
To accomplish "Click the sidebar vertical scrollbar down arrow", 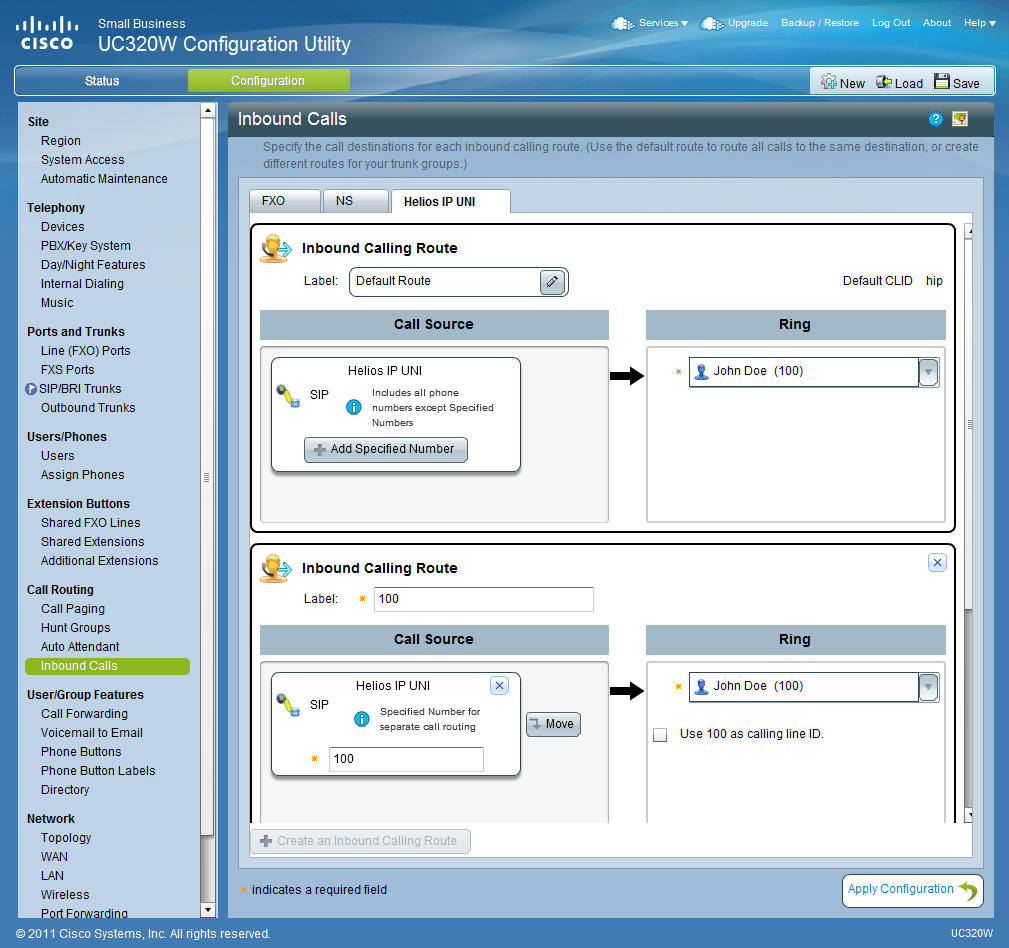I will point(208,910).
